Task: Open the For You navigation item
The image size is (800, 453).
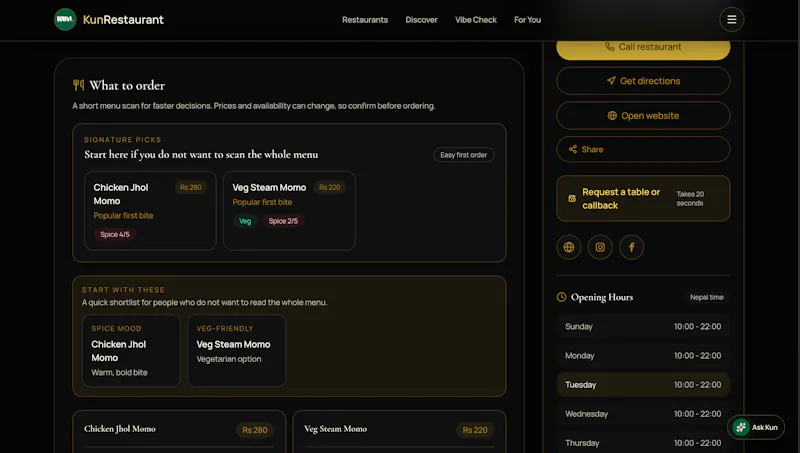Action: (x=527, y=20)
